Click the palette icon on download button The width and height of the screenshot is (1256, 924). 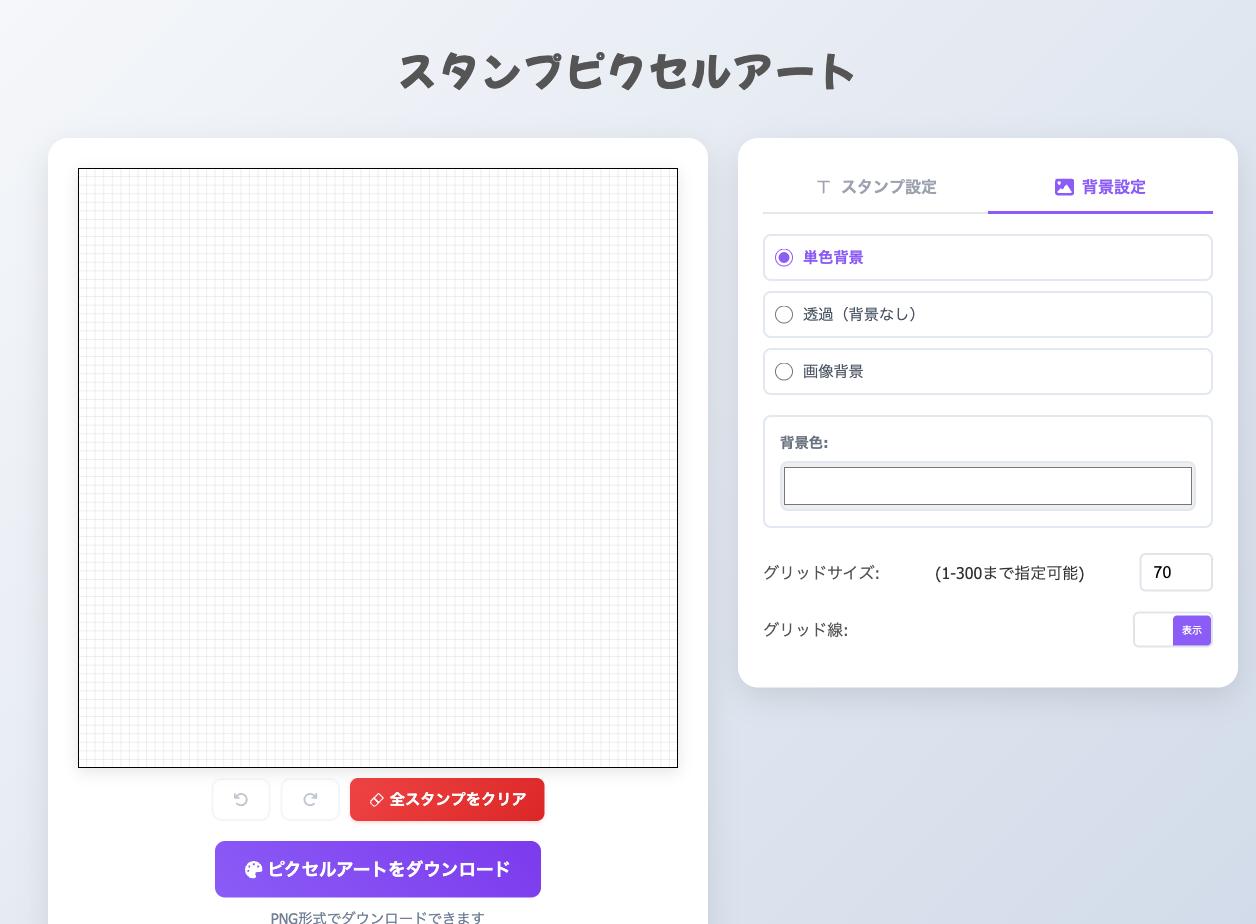pyautogui.click(x=253, y=870)
